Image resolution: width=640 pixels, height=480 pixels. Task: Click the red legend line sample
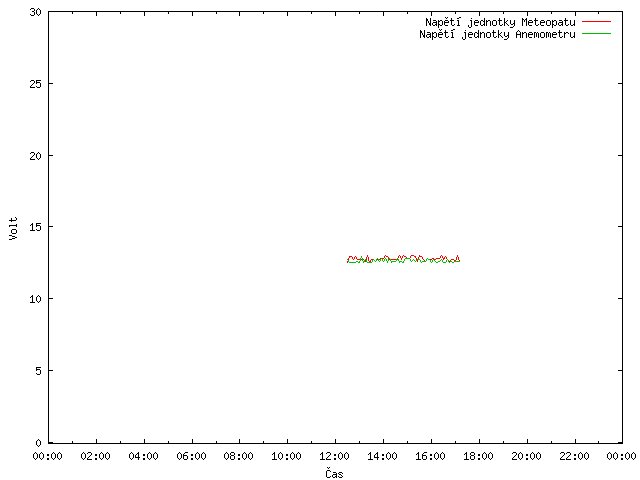596,21
